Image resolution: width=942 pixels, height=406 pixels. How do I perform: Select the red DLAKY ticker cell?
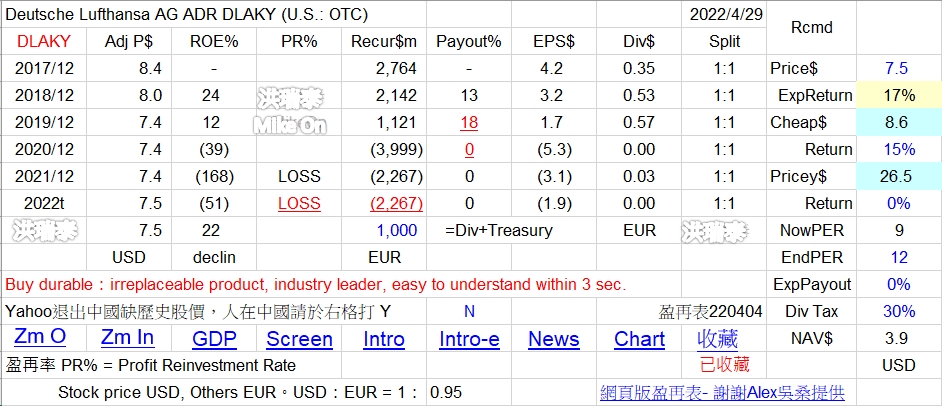tap(44, 41)
